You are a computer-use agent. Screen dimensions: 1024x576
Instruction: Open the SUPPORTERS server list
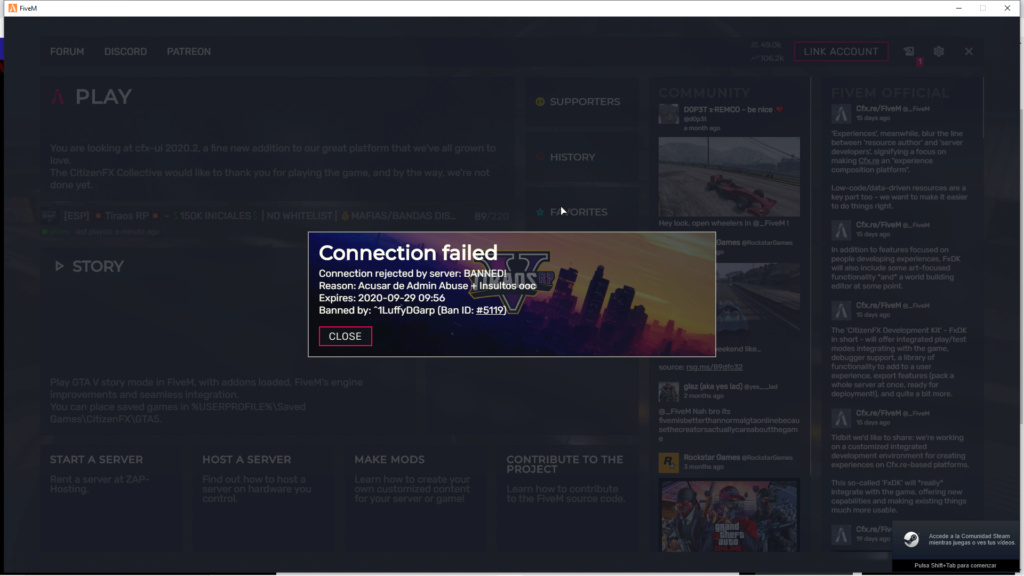pyautogui.click(x=584, y=102)
